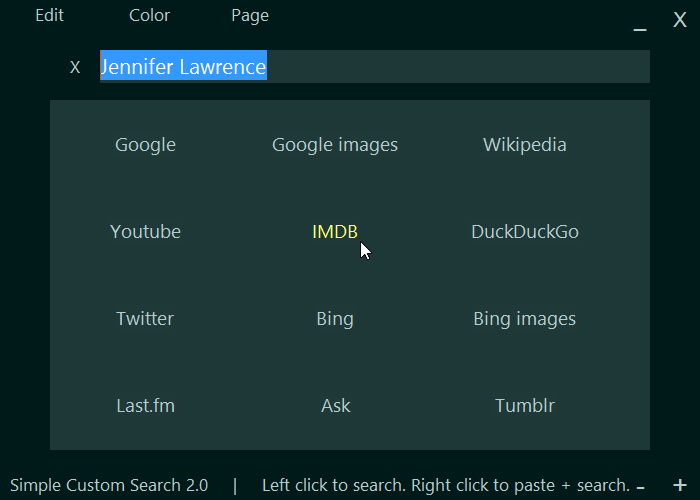This screenshot has width=700, height=500.
Task: Open the Page menu
Action: coord(250,16)
